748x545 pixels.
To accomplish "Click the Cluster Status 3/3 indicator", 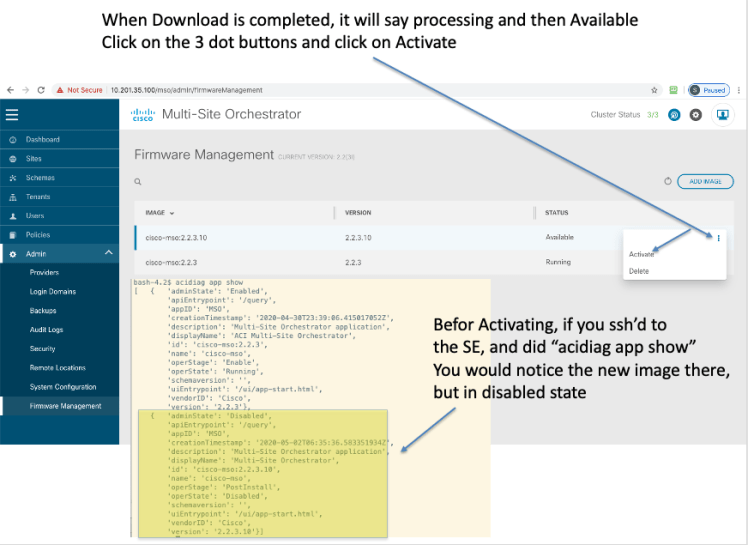I will [x=624, y=115].
